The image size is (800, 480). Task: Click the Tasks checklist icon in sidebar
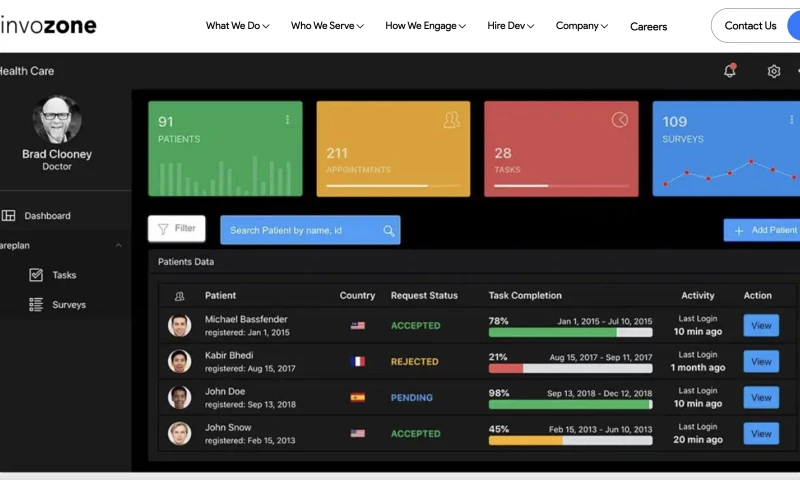click(x=36, y=275)
